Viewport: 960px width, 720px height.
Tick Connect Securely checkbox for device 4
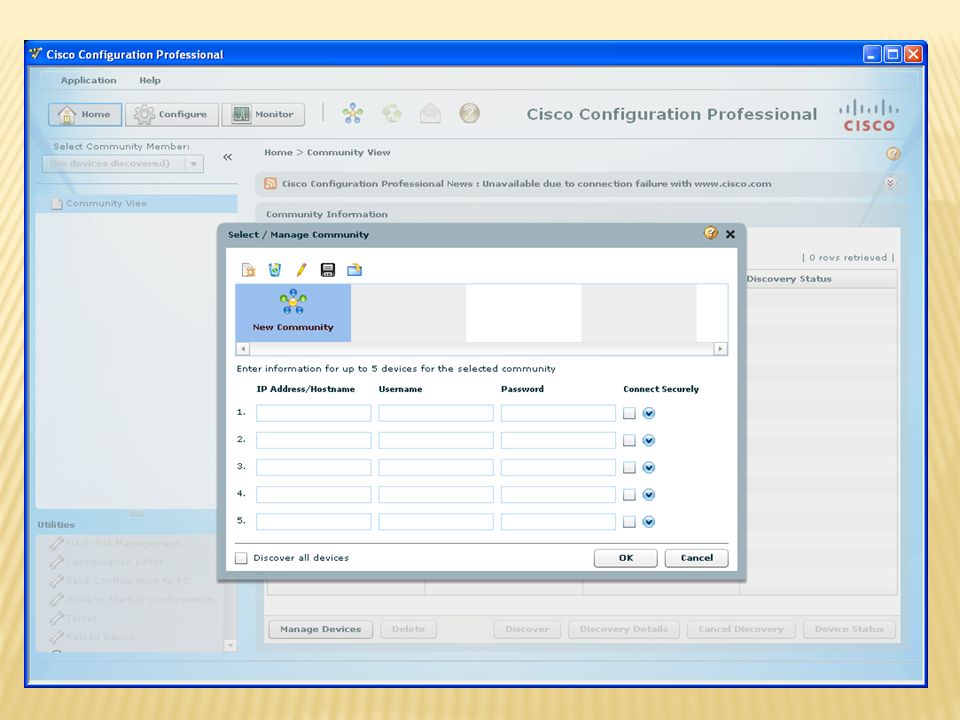point(629,495)
